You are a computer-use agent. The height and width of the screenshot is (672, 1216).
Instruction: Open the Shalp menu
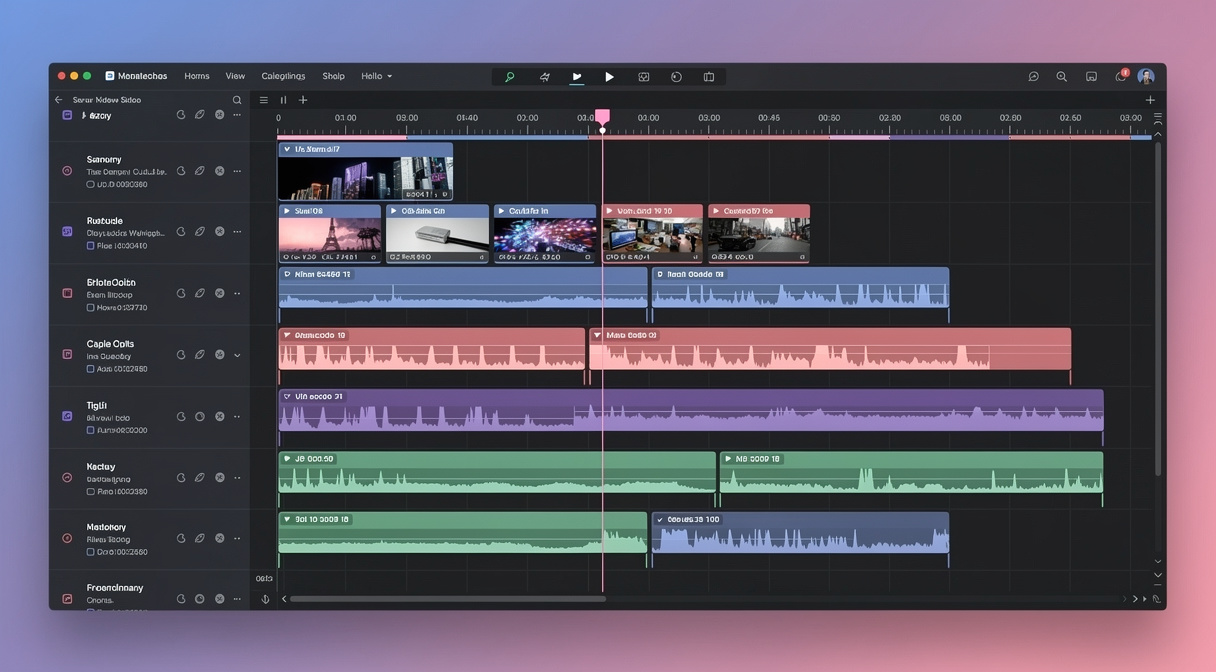[x=333, y=76]
